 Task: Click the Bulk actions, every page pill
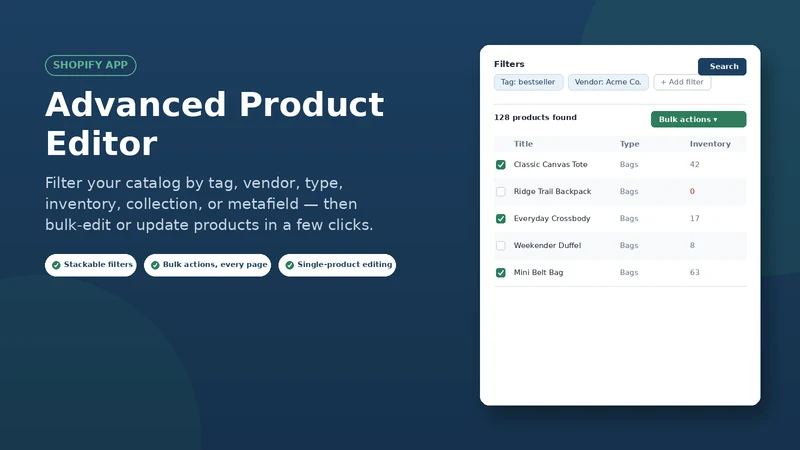207,265
